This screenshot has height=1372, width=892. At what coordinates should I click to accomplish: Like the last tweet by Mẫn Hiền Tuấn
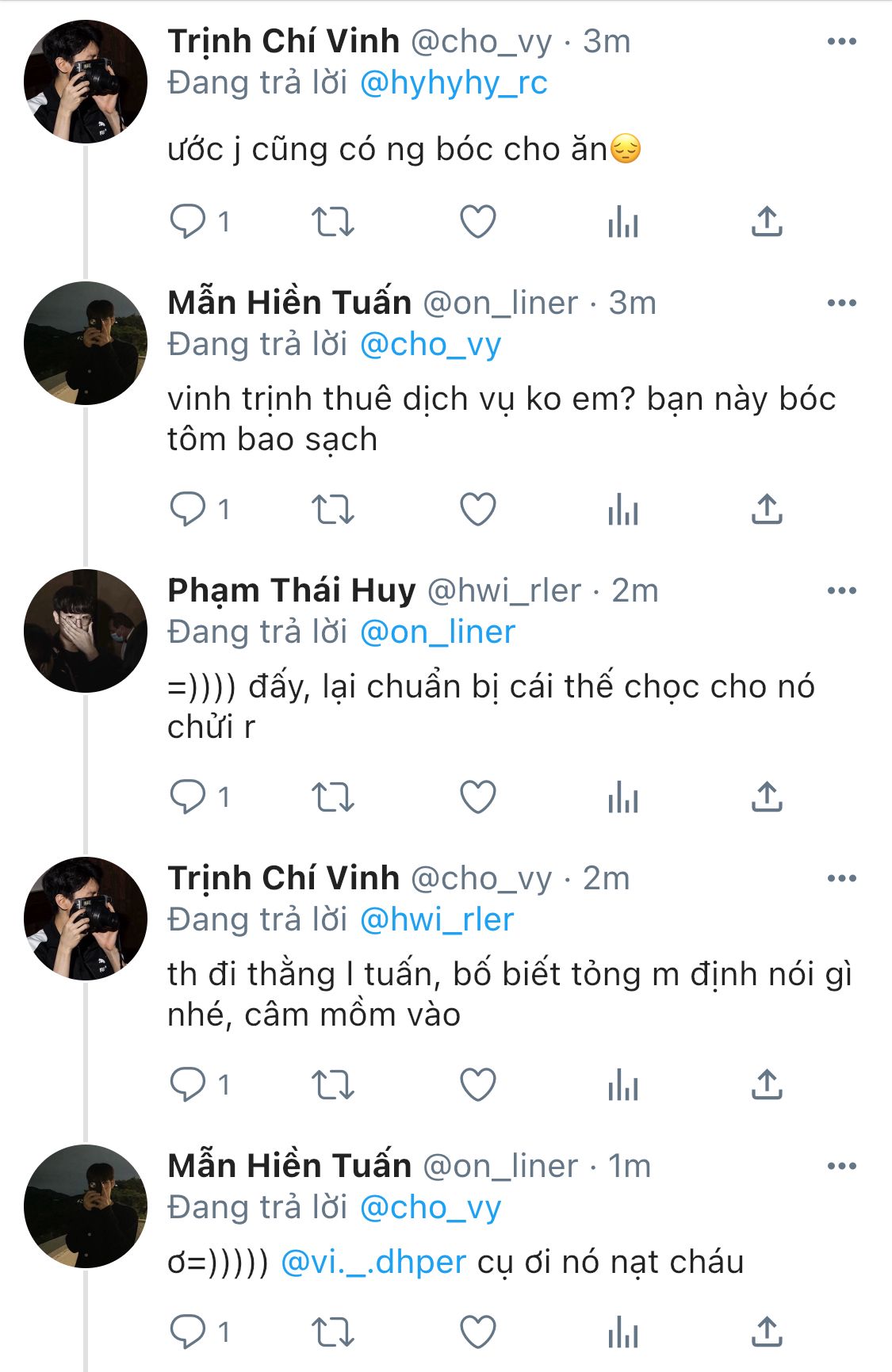(x=478, y=1332)
